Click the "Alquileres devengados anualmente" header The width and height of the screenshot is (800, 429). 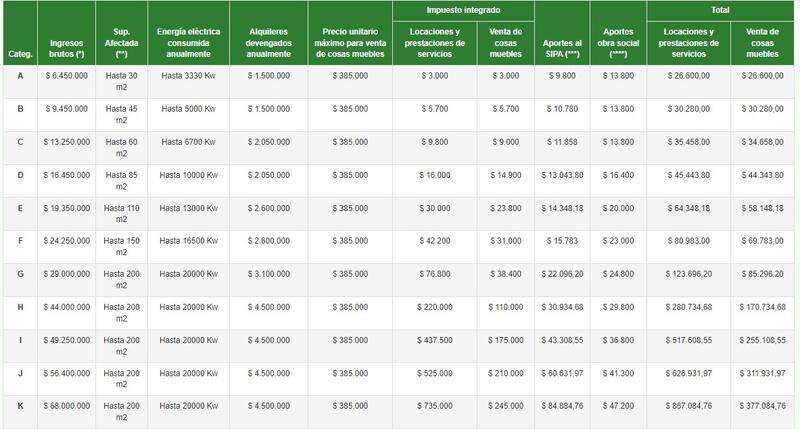coord(268,44)
